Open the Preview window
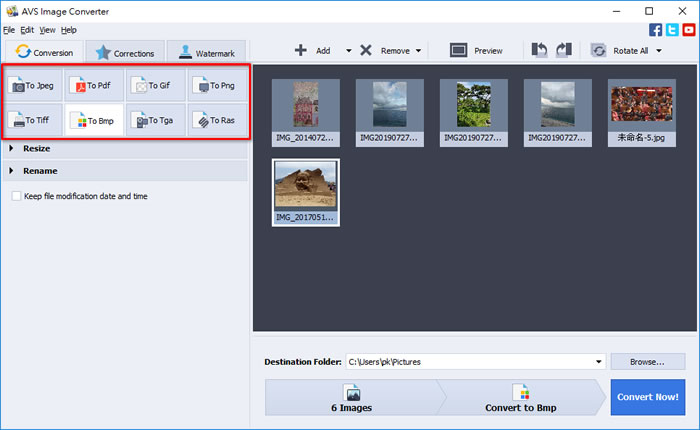The height and width of the screenshot is (430, 700). 476,50
